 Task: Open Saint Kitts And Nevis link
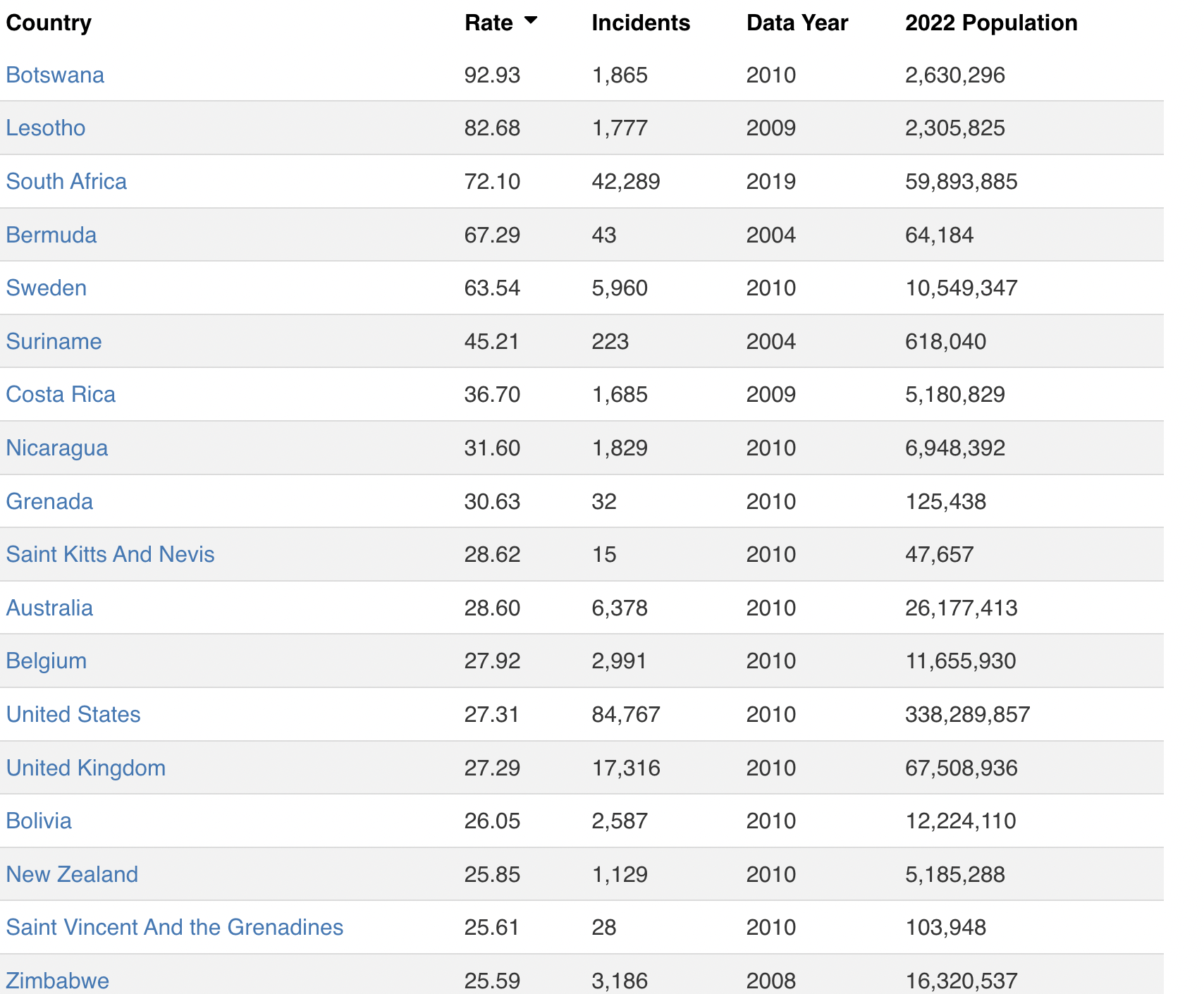(110, 554)
